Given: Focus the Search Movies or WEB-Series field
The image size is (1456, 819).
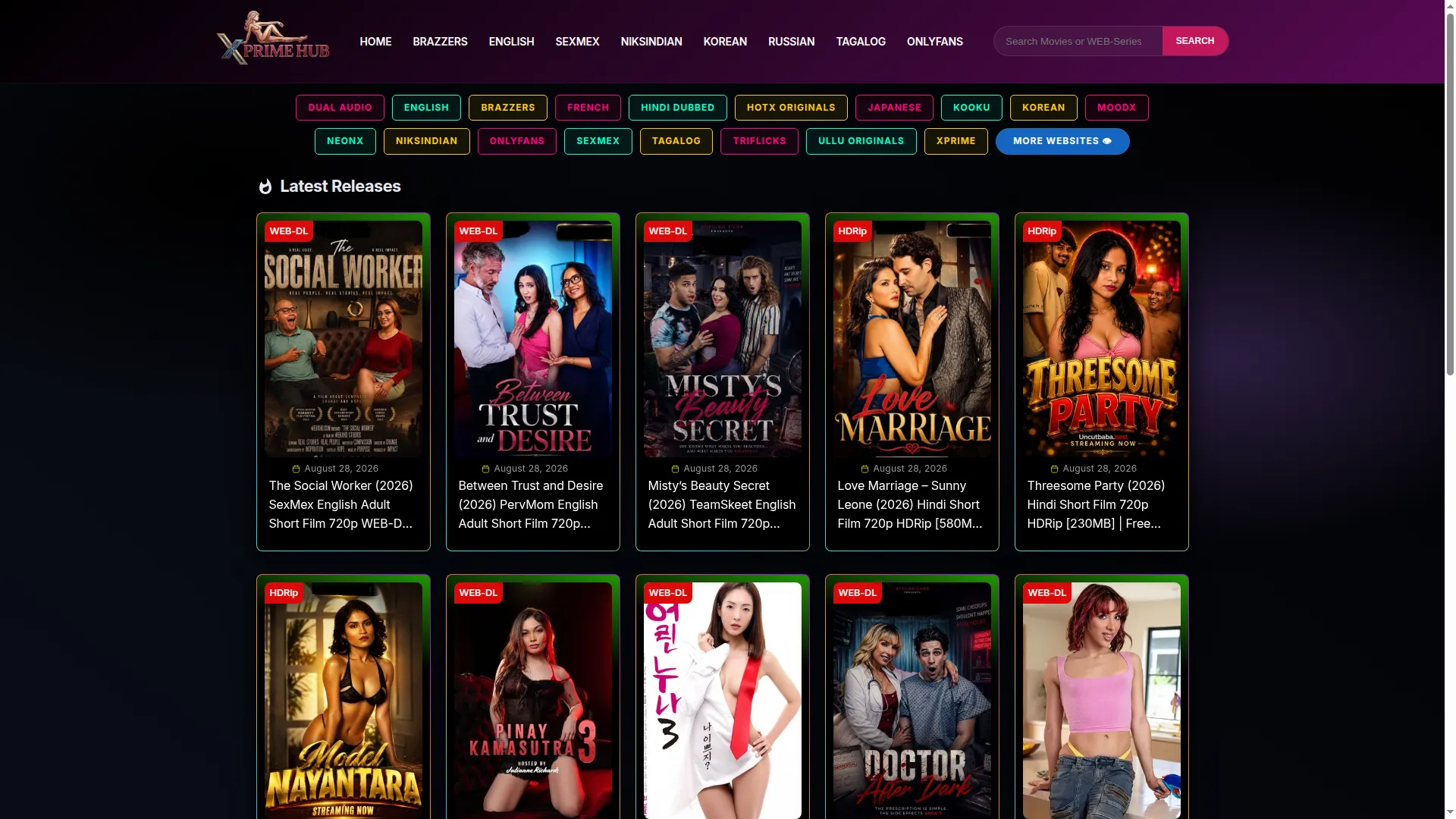Looking at the screenshot, I should (x=1078, y=41).
